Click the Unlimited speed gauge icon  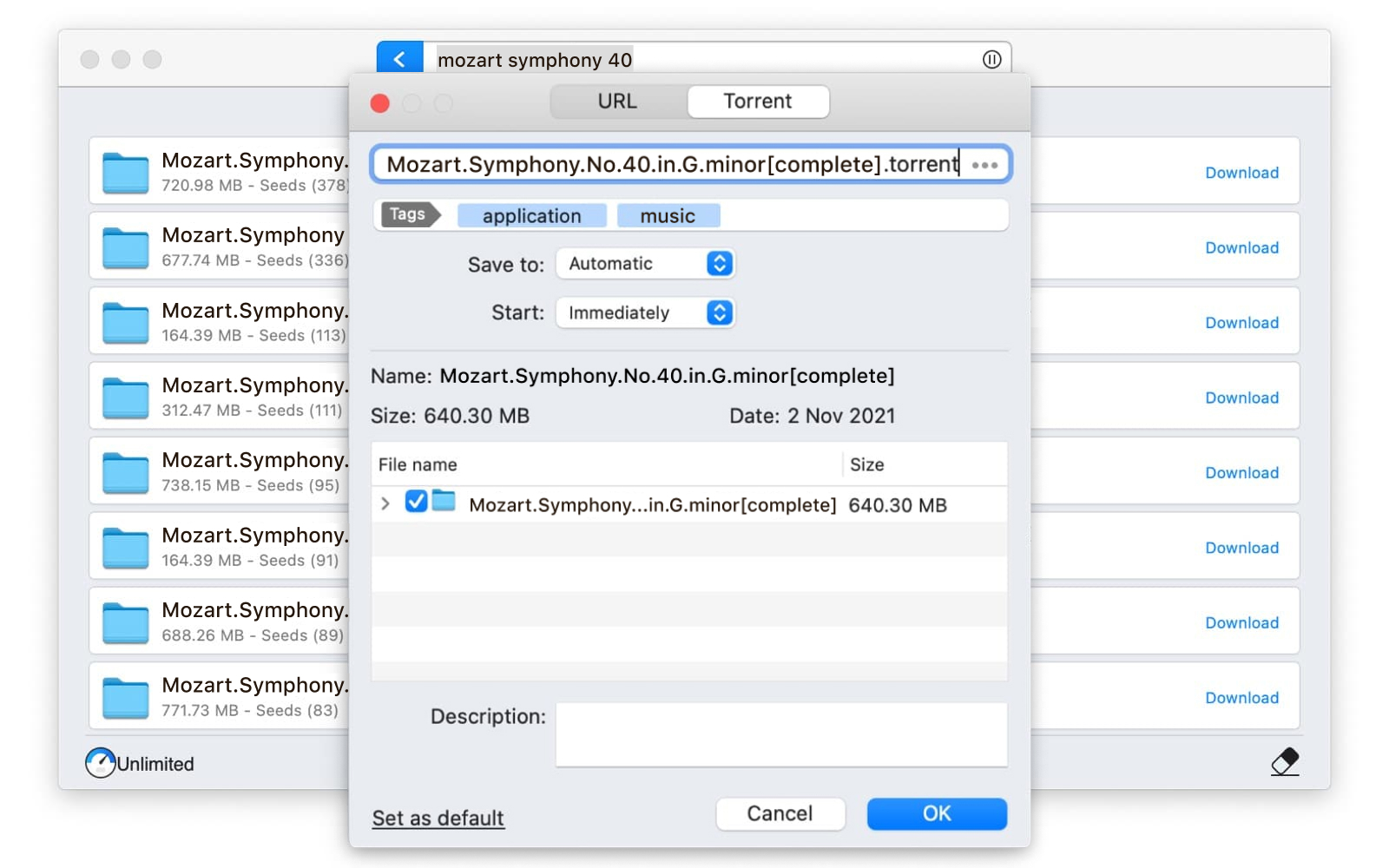(101, 763)
